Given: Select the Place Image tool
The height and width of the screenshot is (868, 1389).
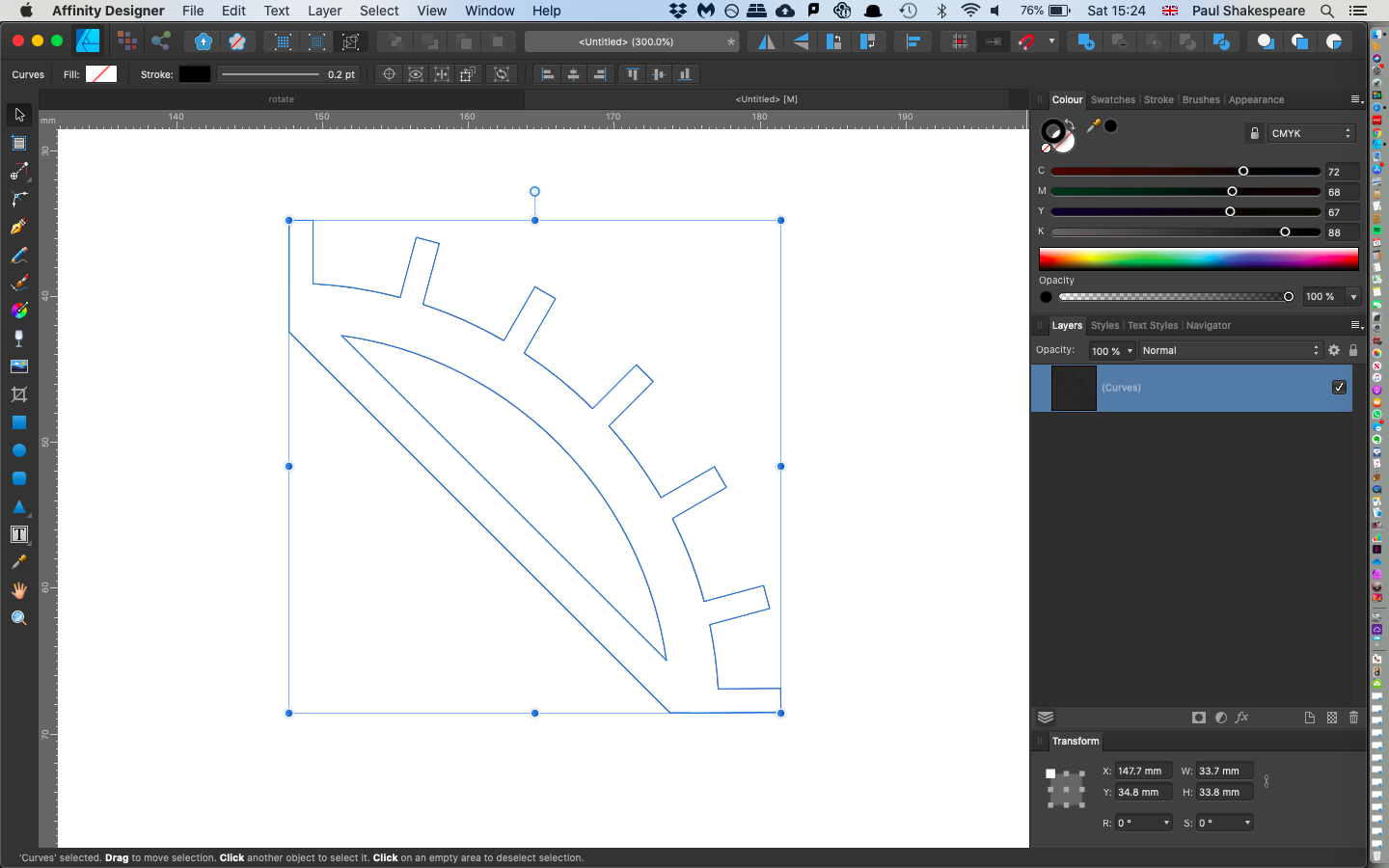Looking at the screenshot, I should tap(19, 366).
